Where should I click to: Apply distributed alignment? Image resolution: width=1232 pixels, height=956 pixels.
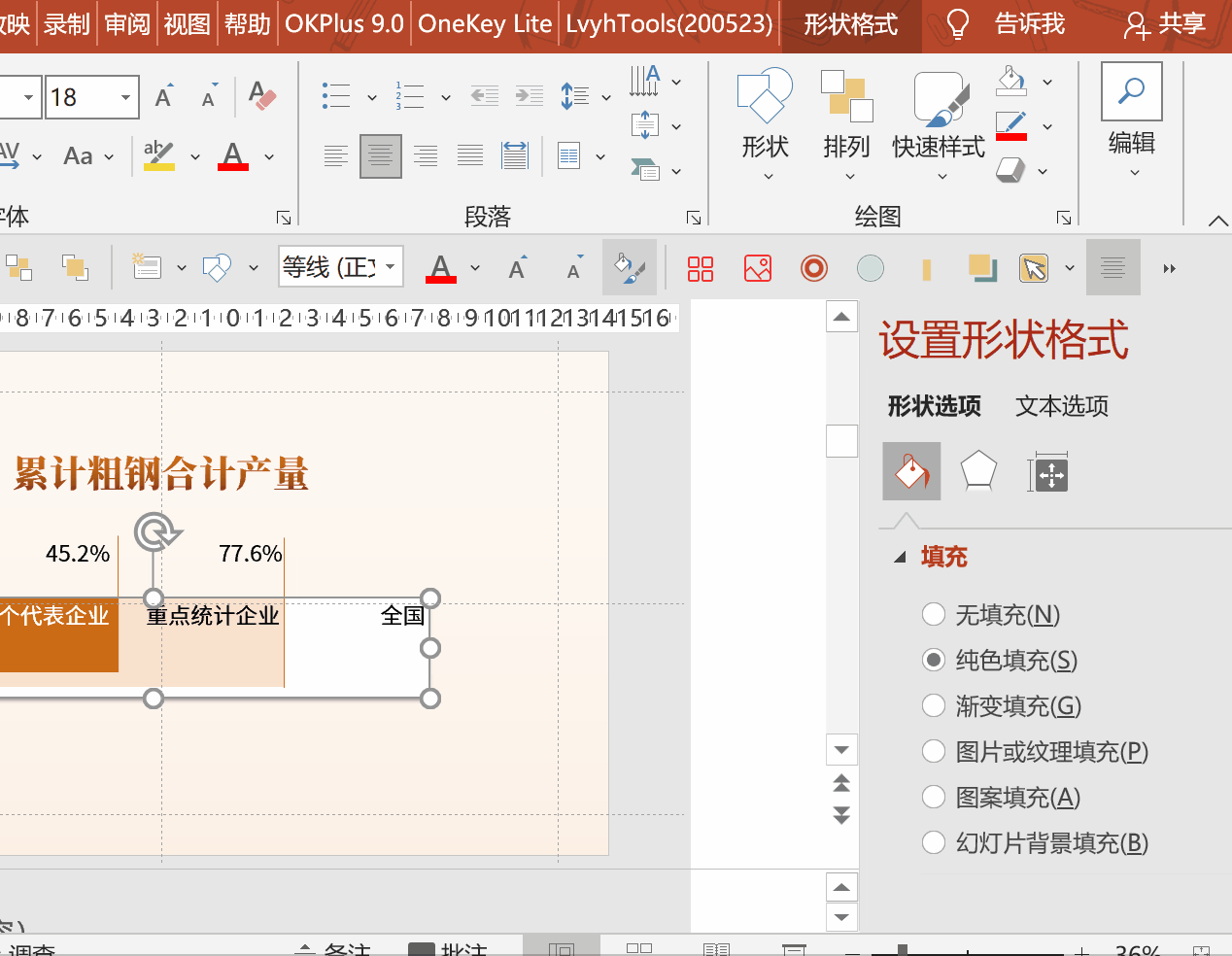[515, 155]
